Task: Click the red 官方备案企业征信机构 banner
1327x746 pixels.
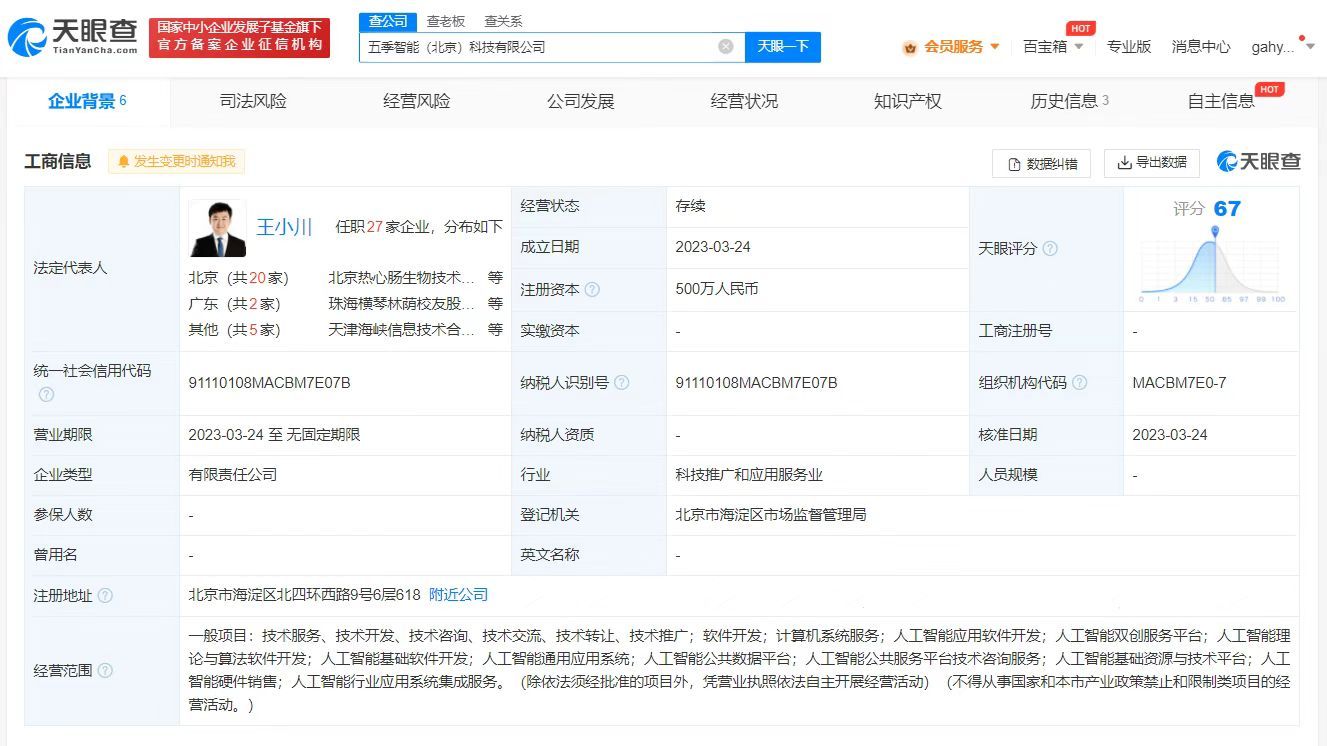Action: coord(240,37)
